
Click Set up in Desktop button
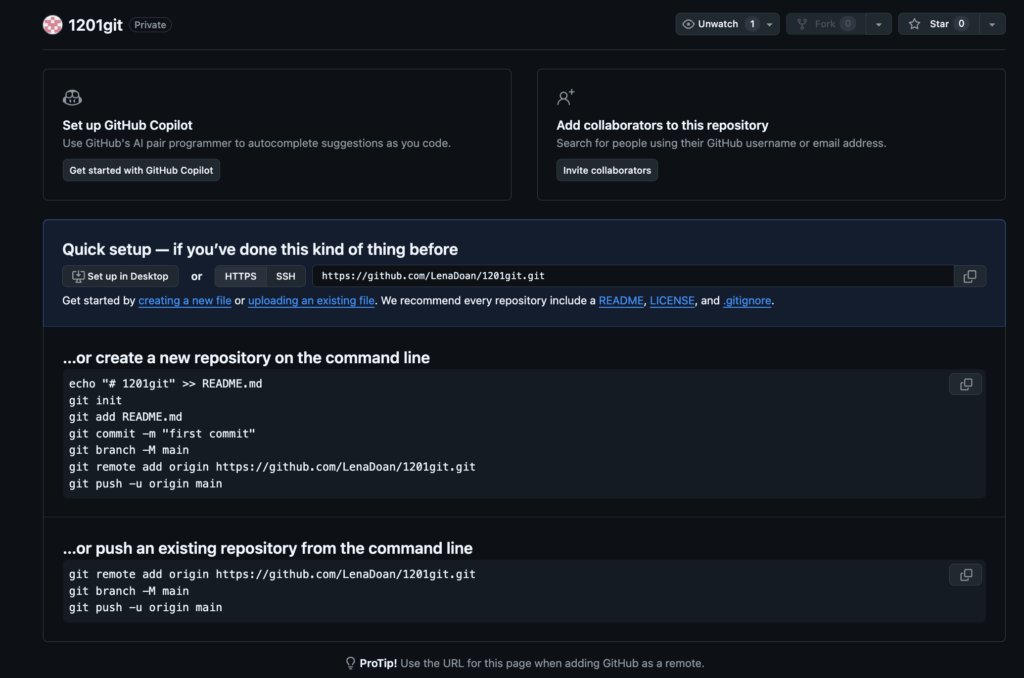pos(120,276)
